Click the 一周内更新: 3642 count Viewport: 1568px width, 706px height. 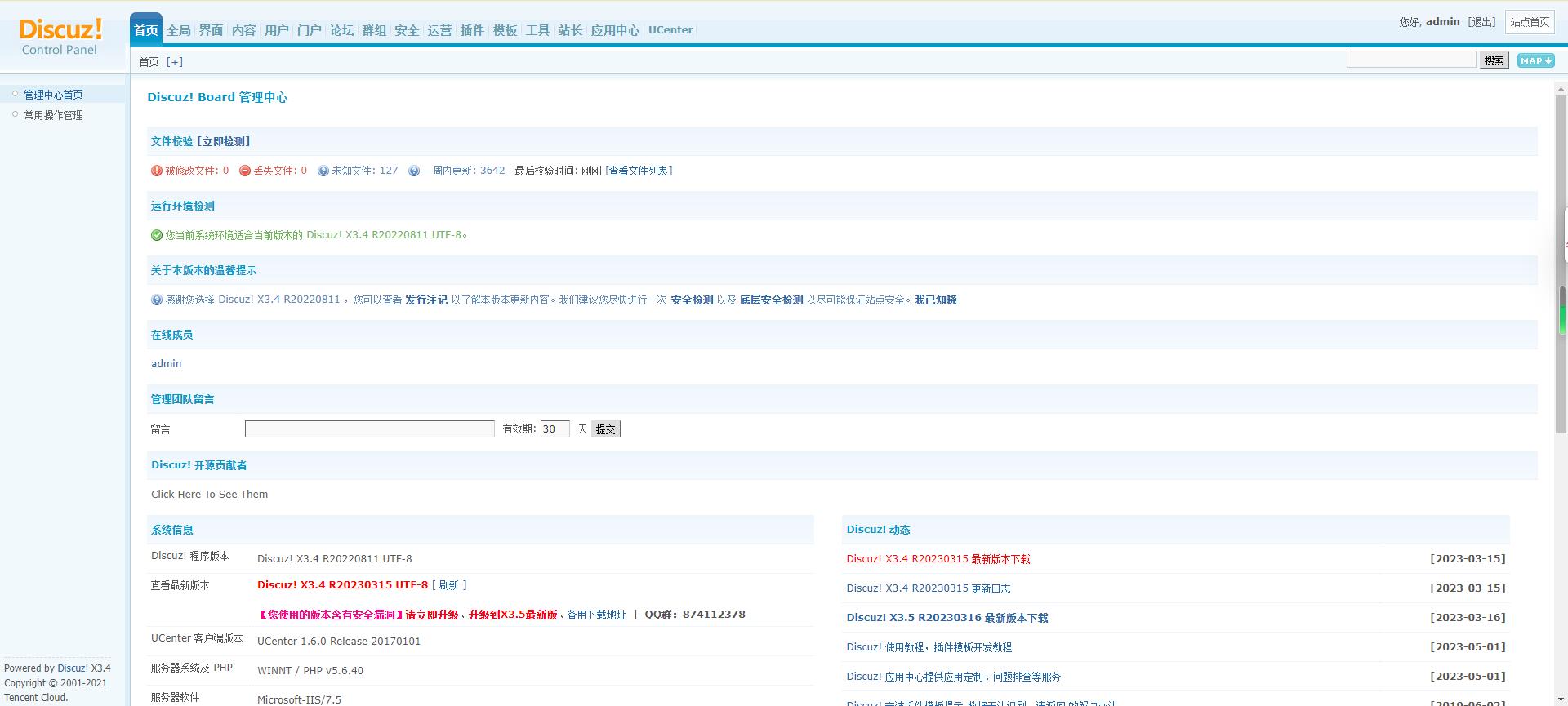coord(464,171)
